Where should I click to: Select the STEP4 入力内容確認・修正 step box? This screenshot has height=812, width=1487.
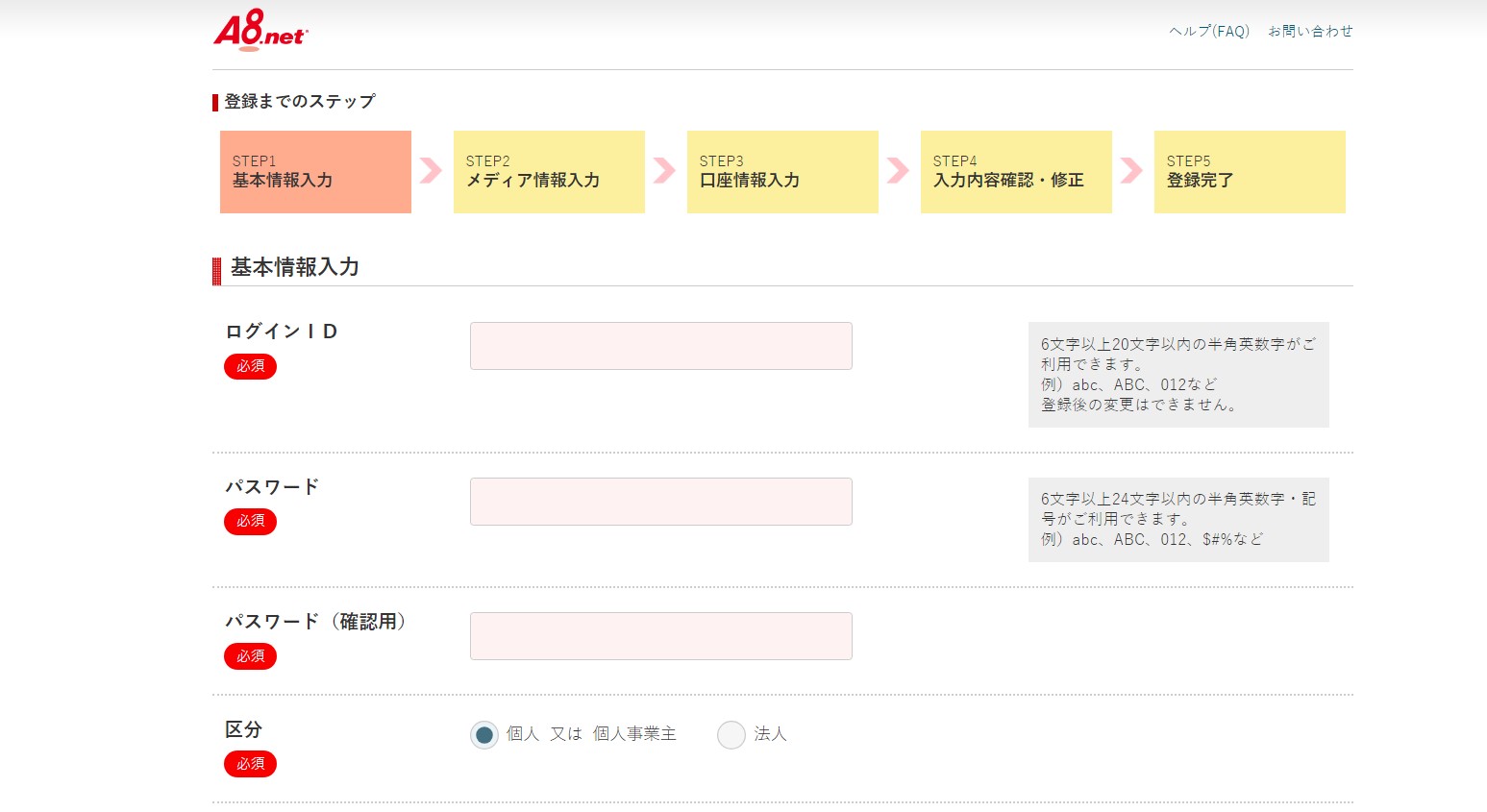[1016, 172]
